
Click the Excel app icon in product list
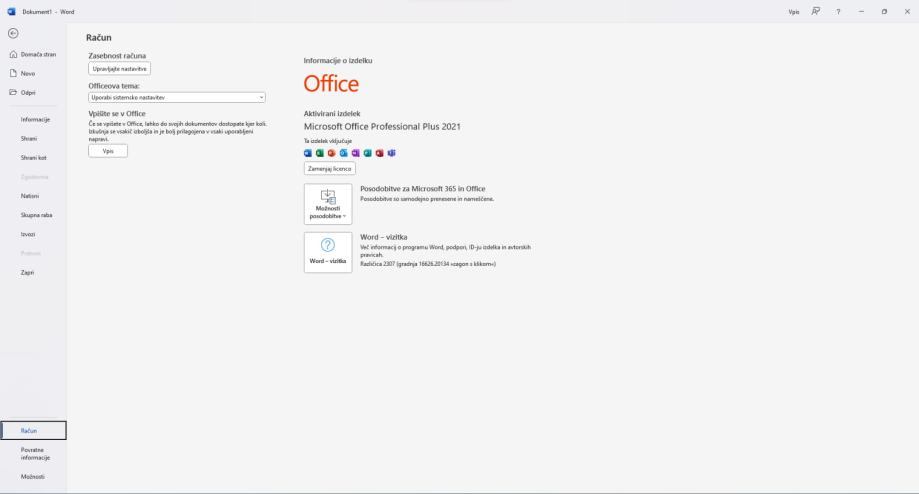coord(319,153)
